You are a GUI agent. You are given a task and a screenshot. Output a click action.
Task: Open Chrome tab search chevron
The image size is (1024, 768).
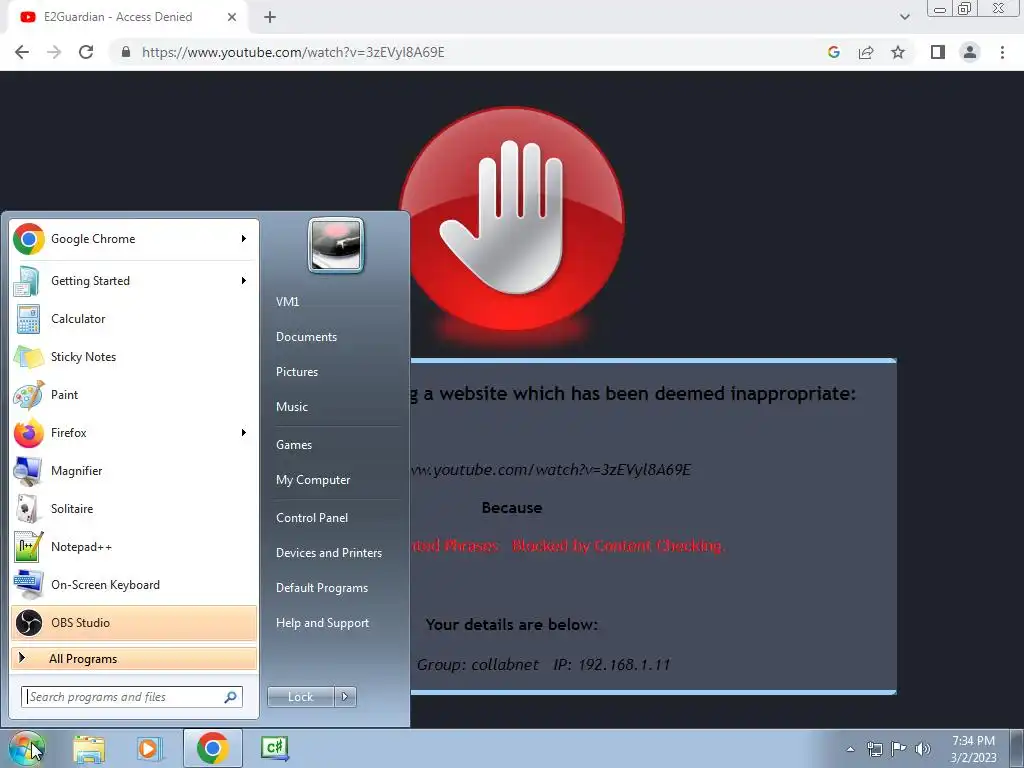click(x=904, y=17)
